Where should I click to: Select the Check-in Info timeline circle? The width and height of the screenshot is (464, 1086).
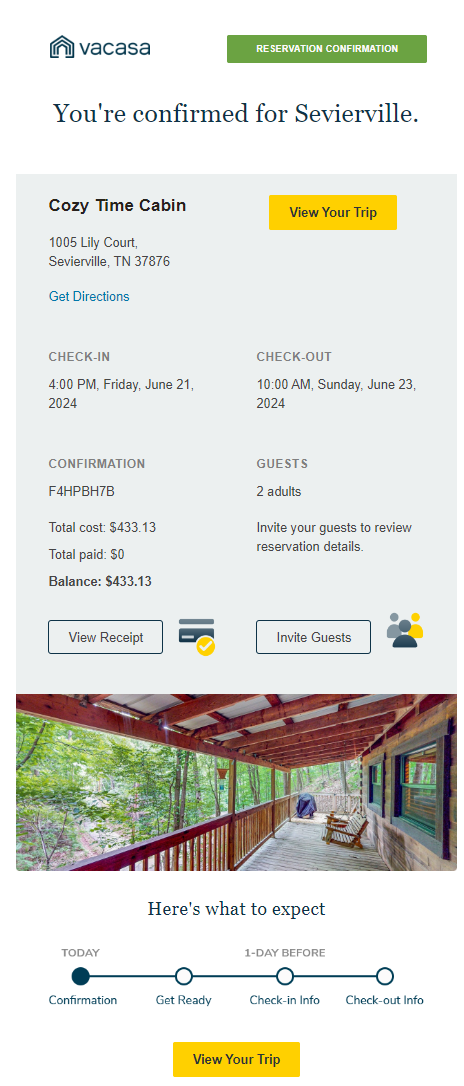[x=285, y=977]
